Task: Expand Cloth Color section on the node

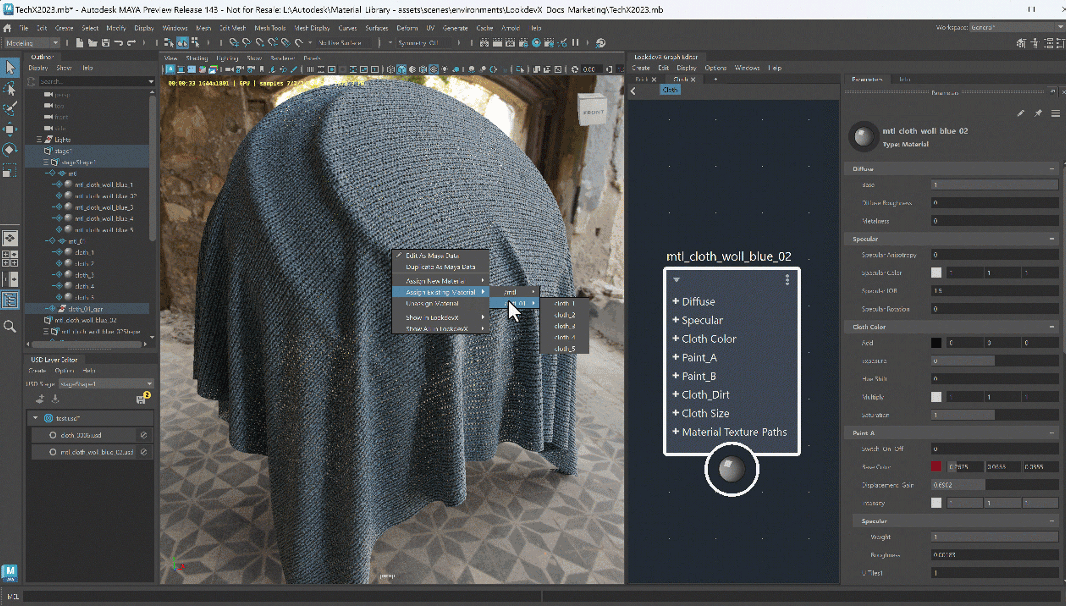Action: click(676, 339)
